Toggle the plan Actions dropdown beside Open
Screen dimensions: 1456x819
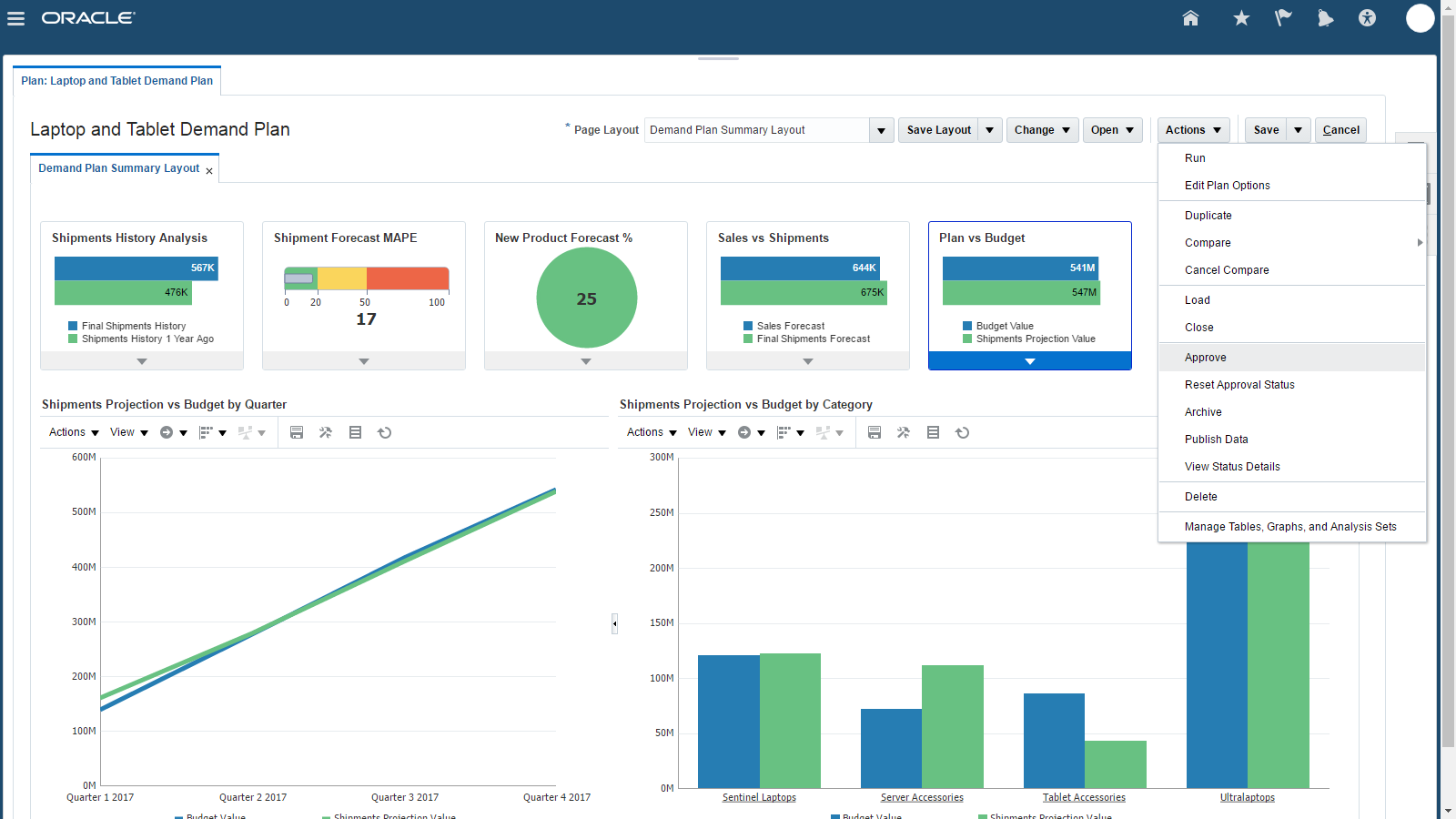click(1194, 130)
